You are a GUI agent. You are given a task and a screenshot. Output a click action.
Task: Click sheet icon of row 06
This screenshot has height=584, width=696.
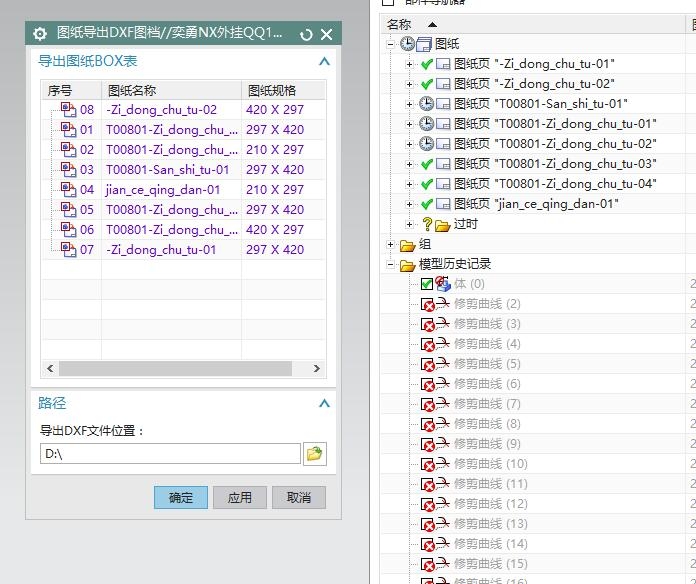[68, 229]
